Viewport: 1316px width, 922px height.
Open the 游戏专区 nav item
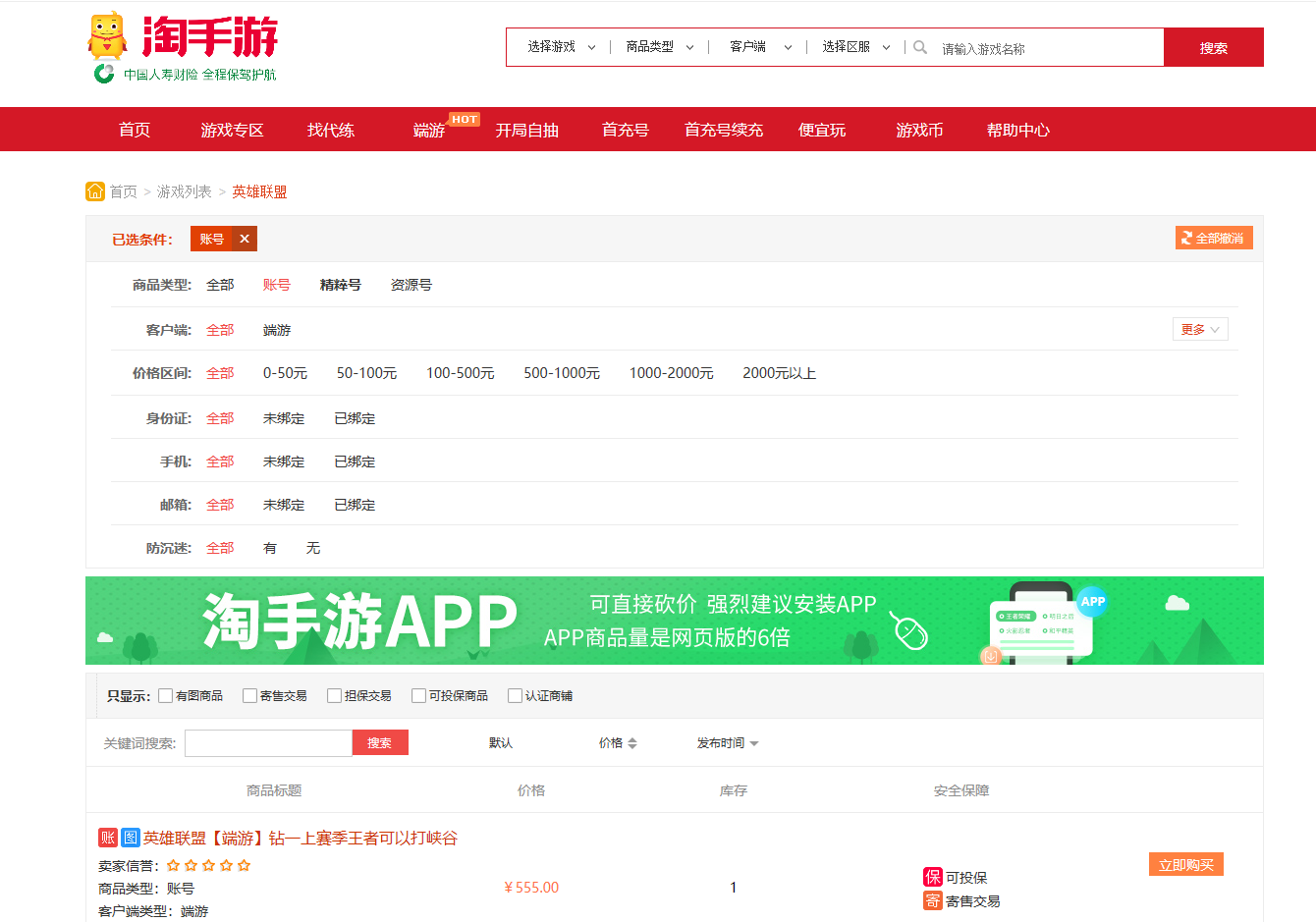tap(233, 130)
